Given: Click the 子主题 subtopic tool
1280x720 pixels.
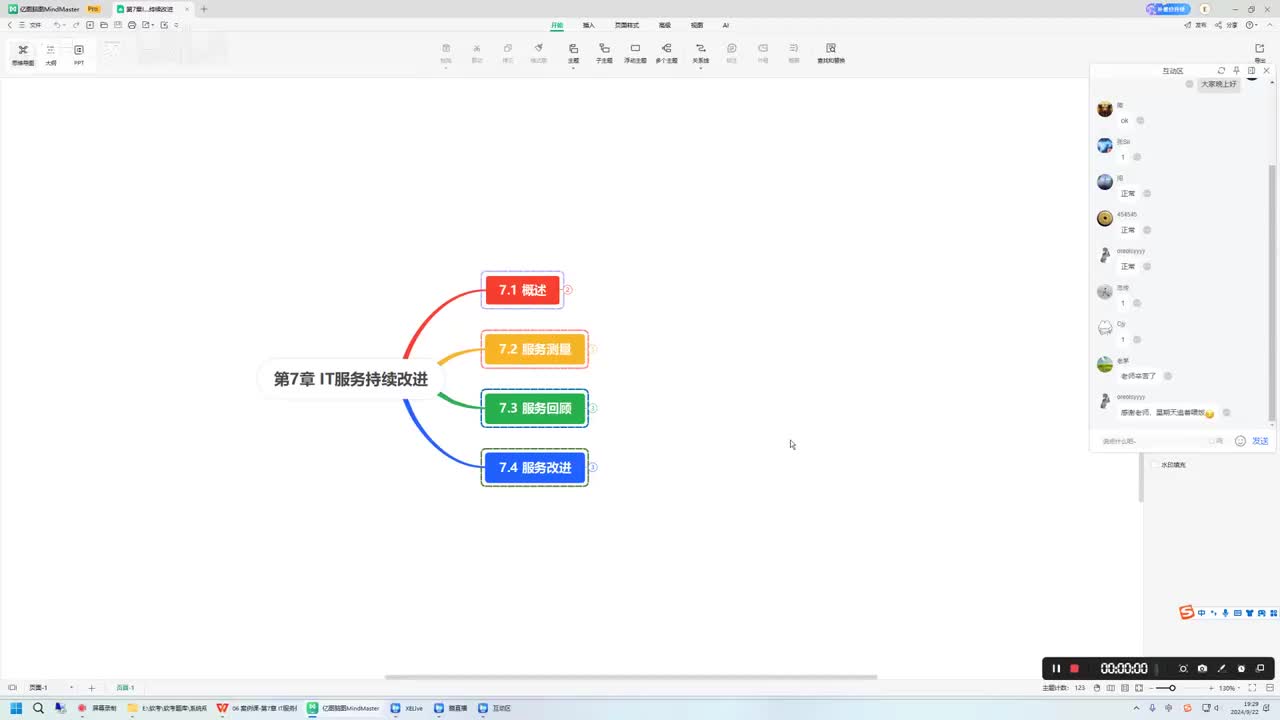Looking at the screenshot, I should pyautogui.click(x=604, y=53).
